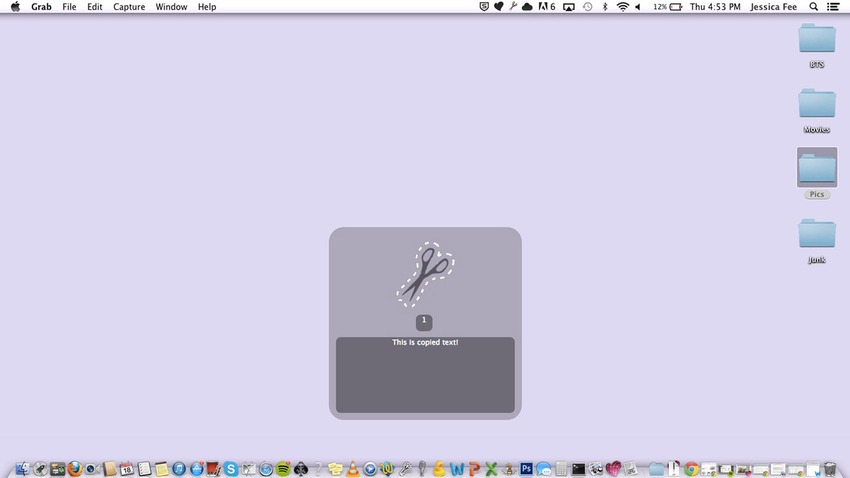Select the Movies folder icon

817,104
